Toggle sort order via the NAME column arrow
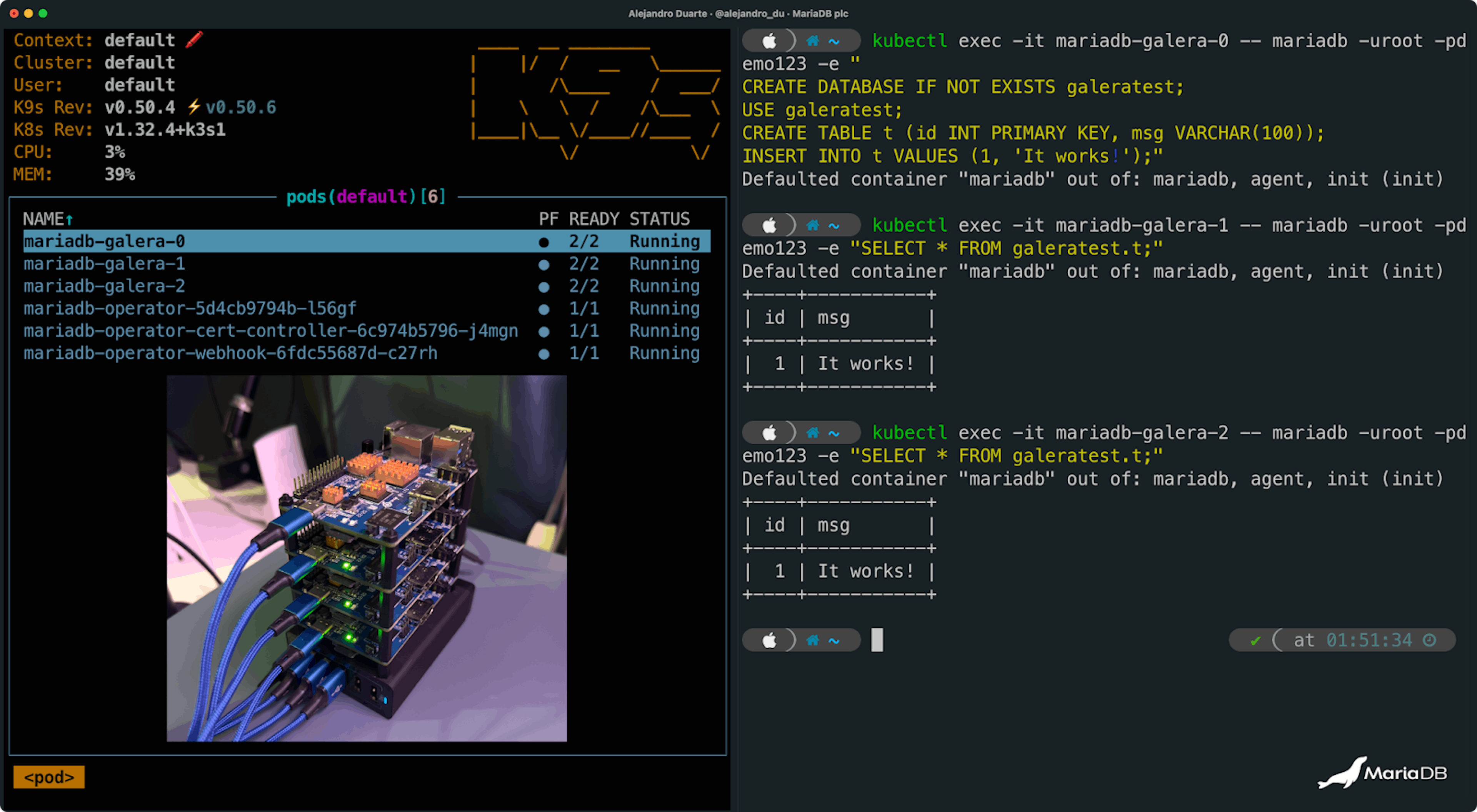The image size is (1477, 812). pos(69,220)
